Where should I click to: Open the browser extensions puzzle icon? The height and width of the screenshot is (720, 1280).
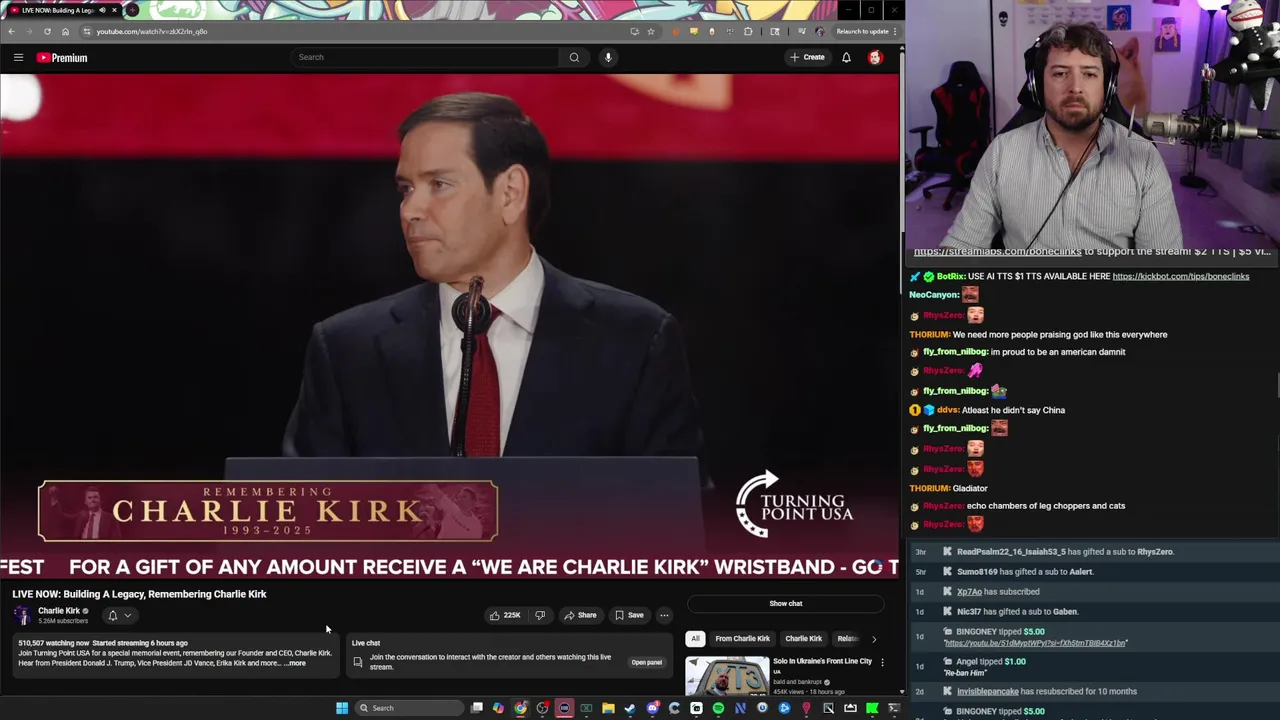748,31
